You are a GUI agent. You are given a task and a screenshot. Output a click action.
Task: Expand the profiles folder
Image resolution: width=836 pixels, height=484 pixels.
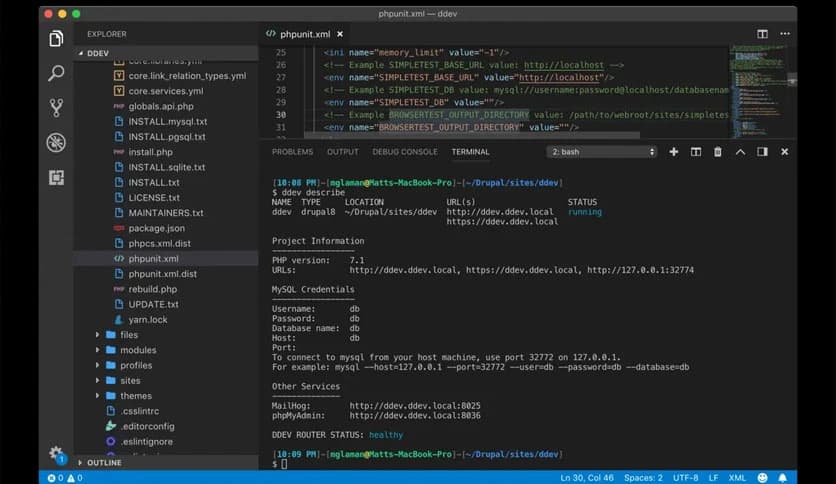point(136,366)
